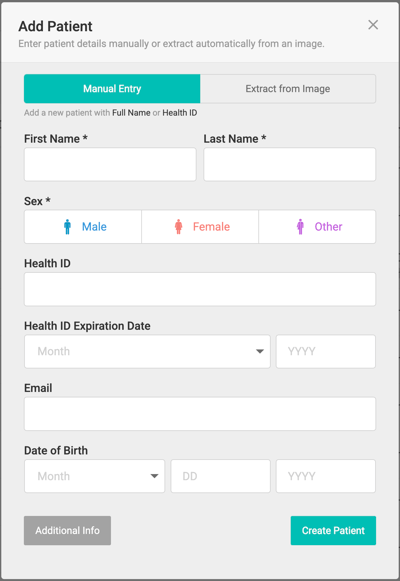Click into the Health ID field
Image resolution: width=400 pixels, height=581 pixels.
coord(200,289)
